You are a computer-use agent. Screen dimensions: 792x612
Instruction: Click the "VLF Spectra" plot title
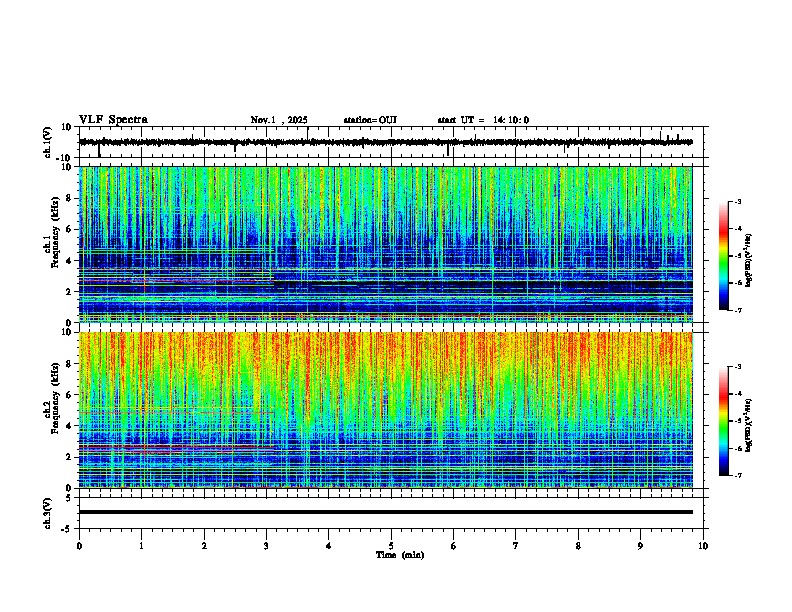point(113,120)
